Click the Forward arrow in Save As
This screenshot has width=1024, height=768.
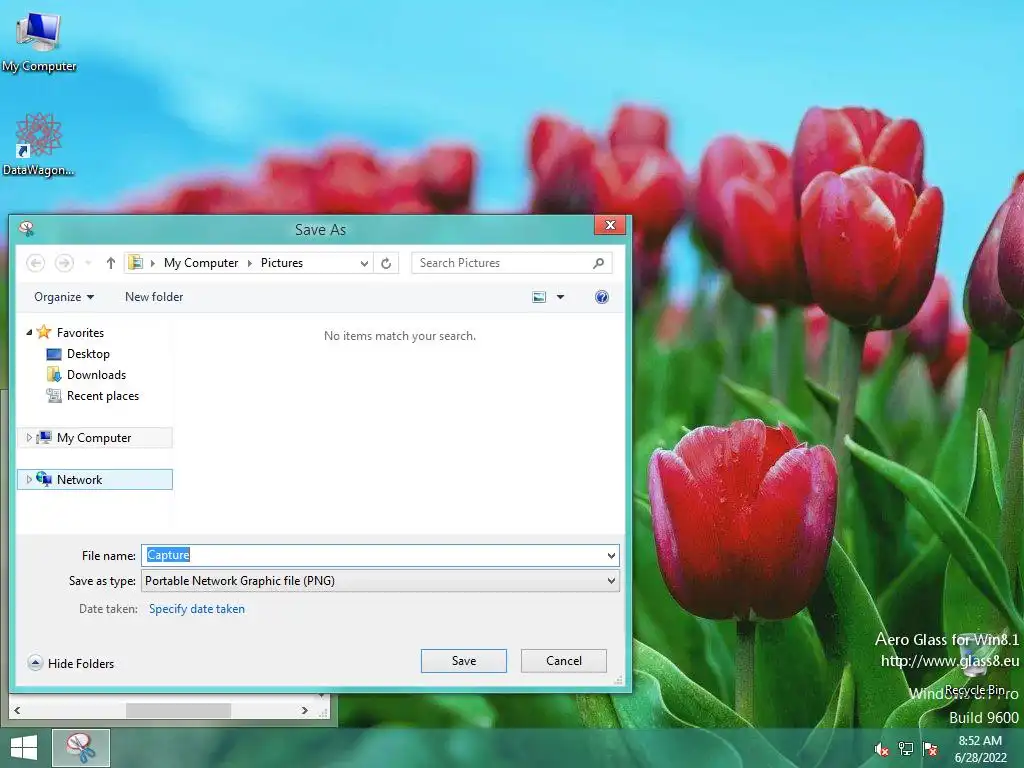tap(64, 263)
